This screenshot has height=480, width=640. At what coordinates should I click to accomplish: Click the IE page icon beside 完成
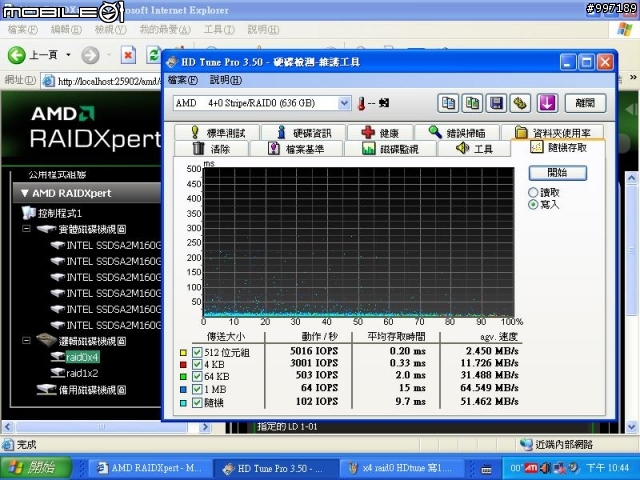[8, 444]
